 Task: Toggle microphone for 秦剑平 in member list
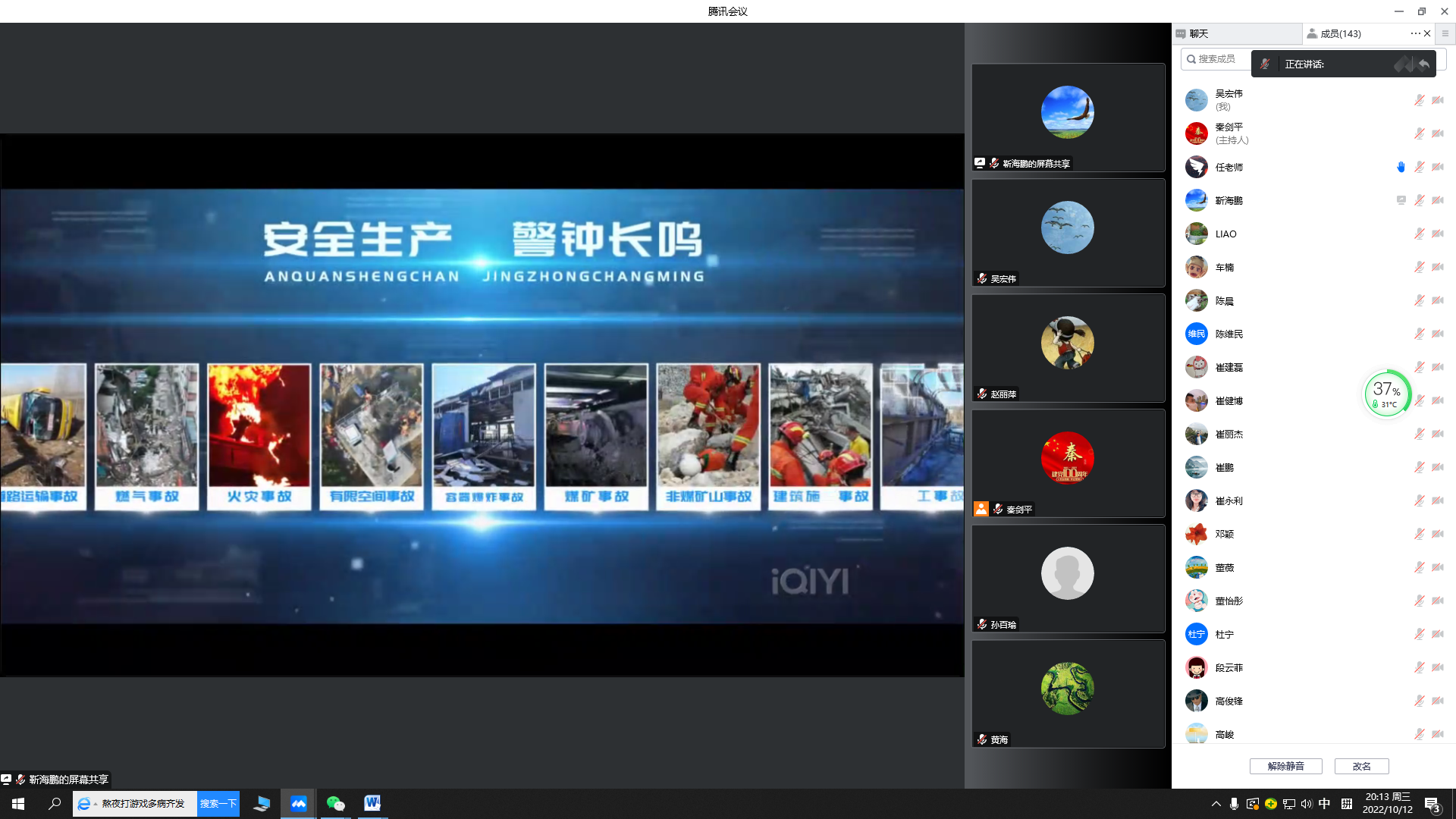click(1419, 133)
